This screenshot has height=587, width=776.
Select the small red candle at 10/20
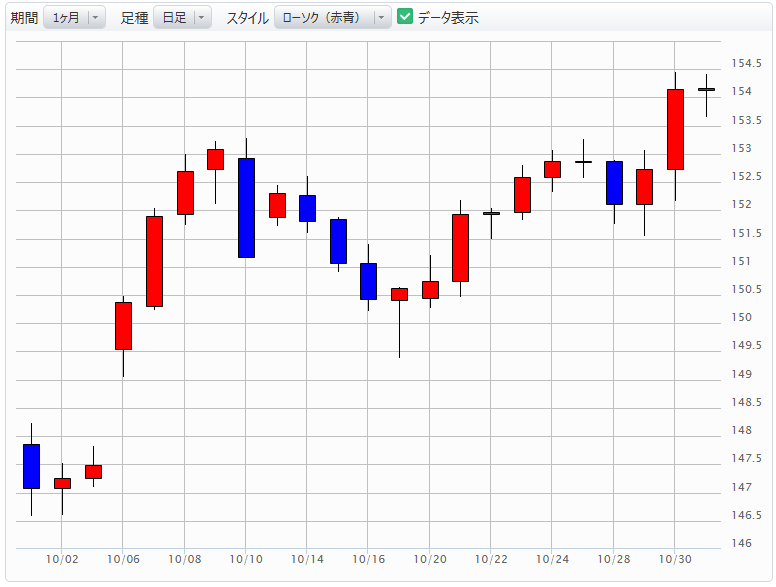(430, 289)
